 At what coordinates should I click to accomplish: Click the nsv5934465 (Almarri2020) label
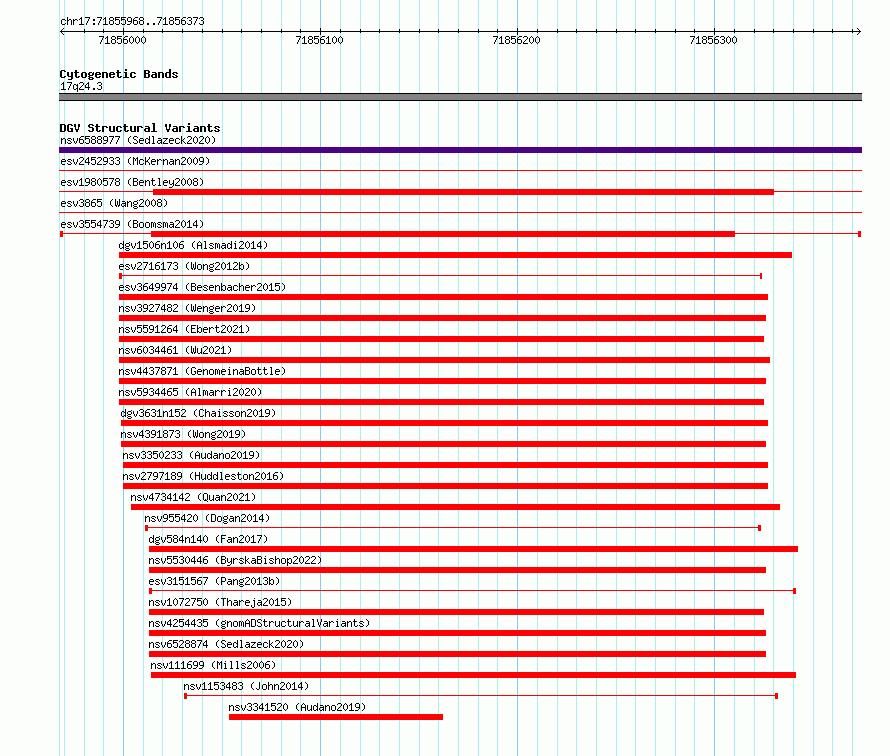click(190, 392)
